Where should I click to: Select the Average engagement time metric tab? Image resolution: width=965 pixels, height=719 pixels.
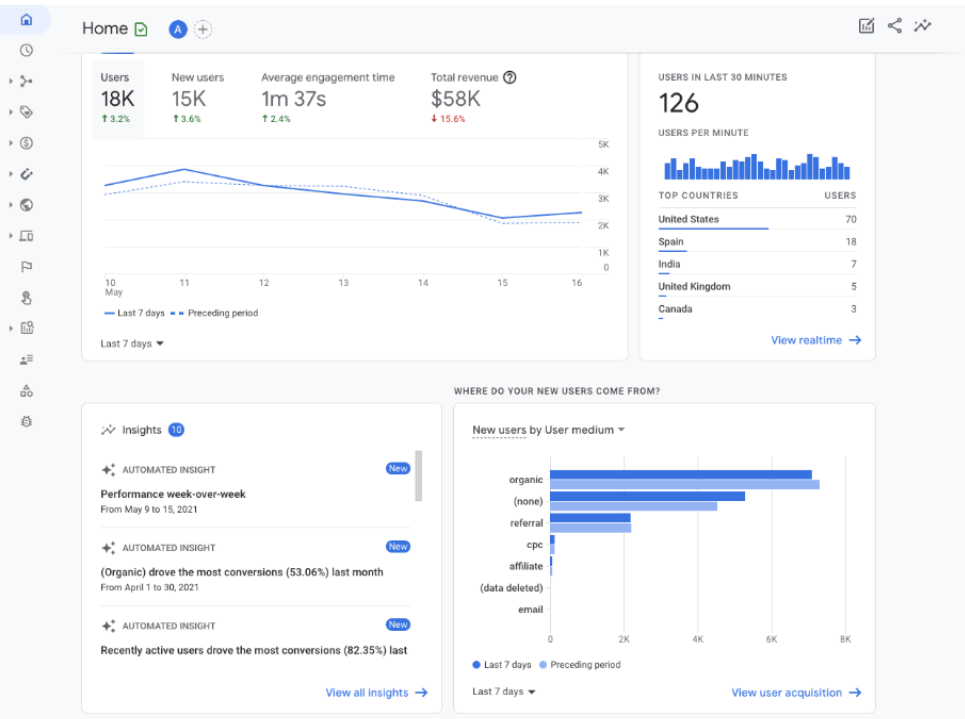pyautogui.click(x=327, y=98)
